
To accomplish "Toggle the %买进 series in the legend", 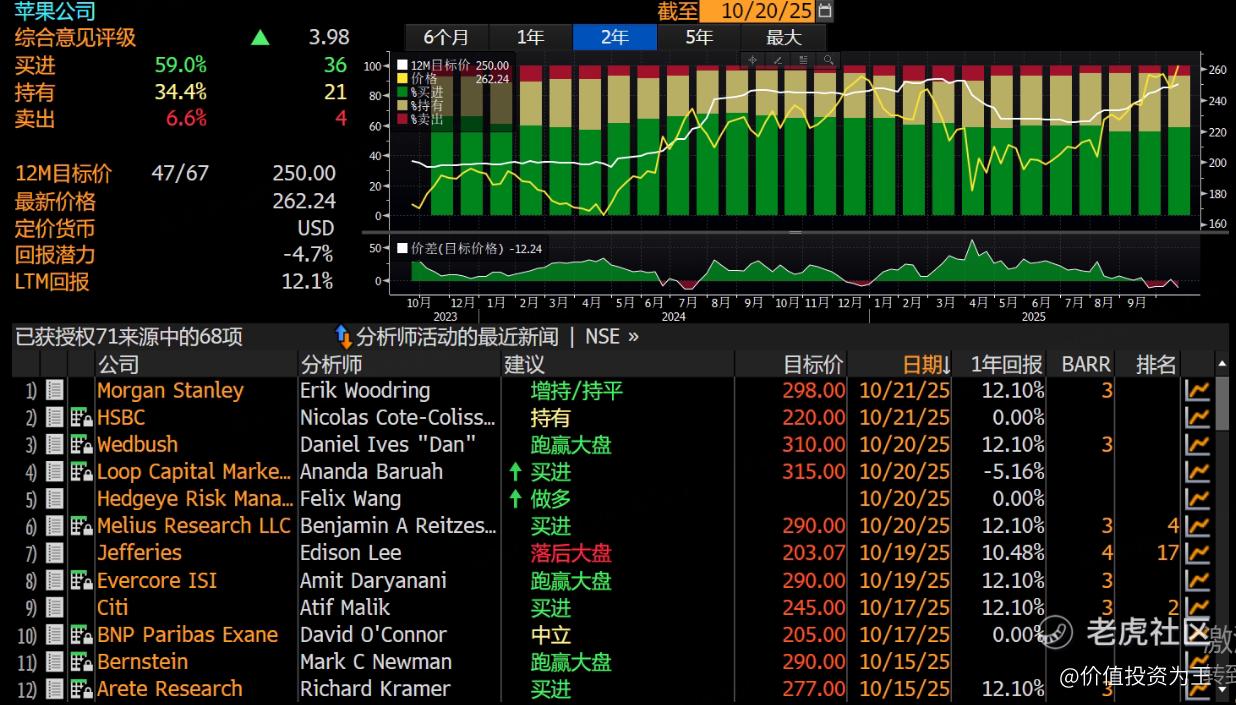I will click(x=420, y=91).
